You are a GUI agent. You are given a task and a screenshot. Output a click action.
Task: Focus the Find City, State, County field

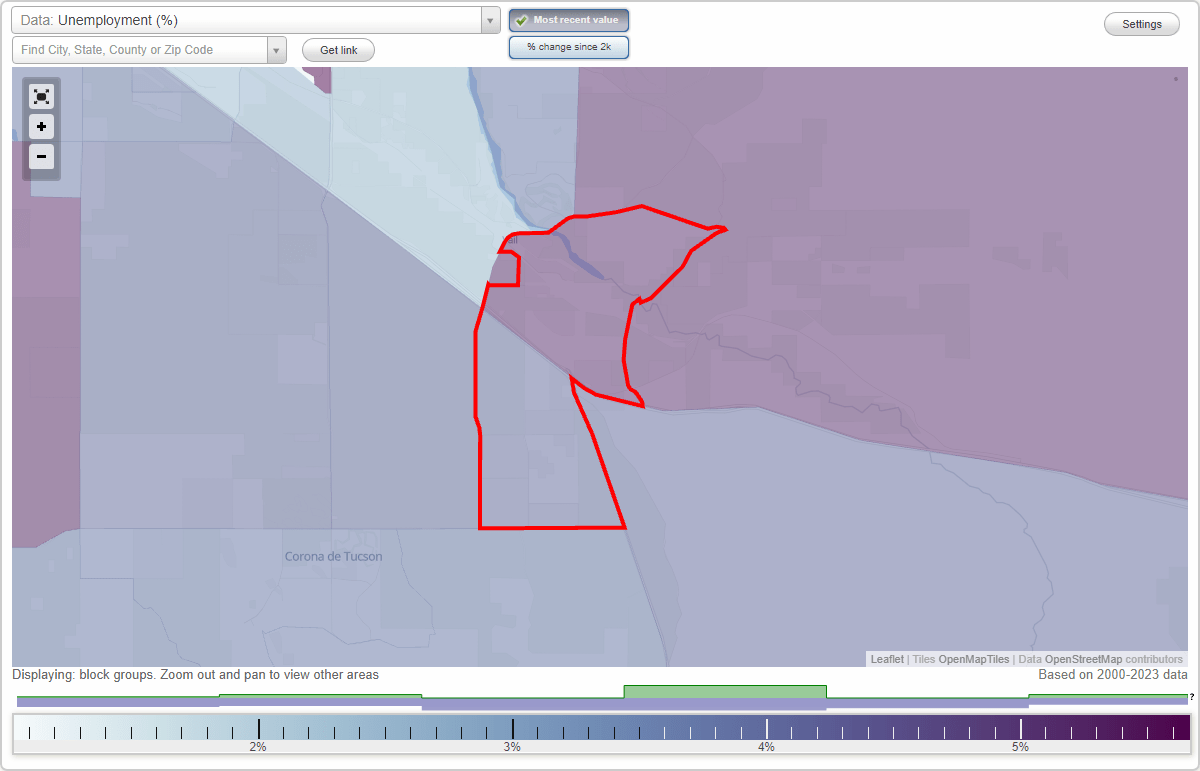pos(140,50)
